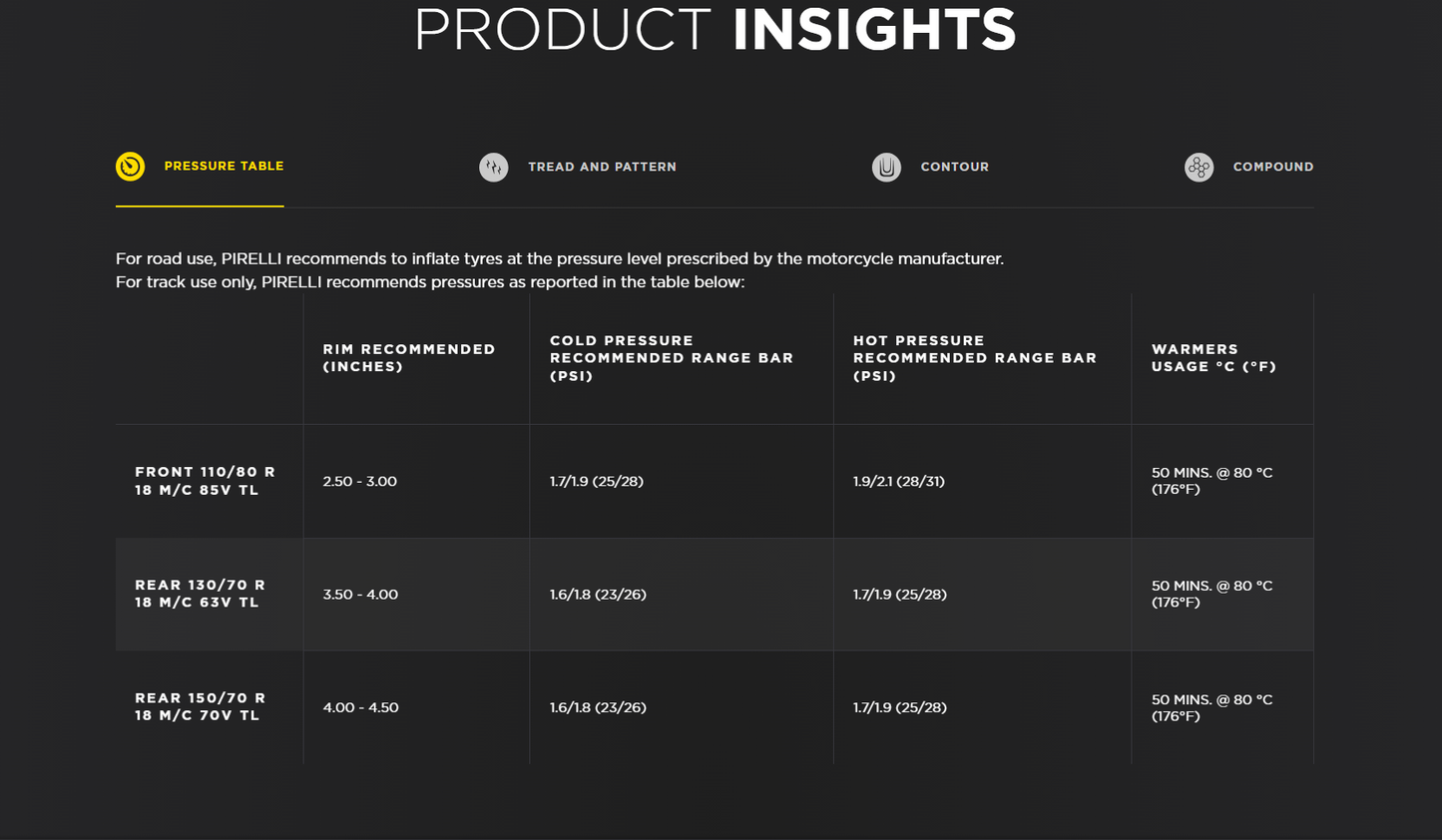Switch to the Compound tab
Viewport: 1442px width, 840px height.
(x=1272, y=167)
